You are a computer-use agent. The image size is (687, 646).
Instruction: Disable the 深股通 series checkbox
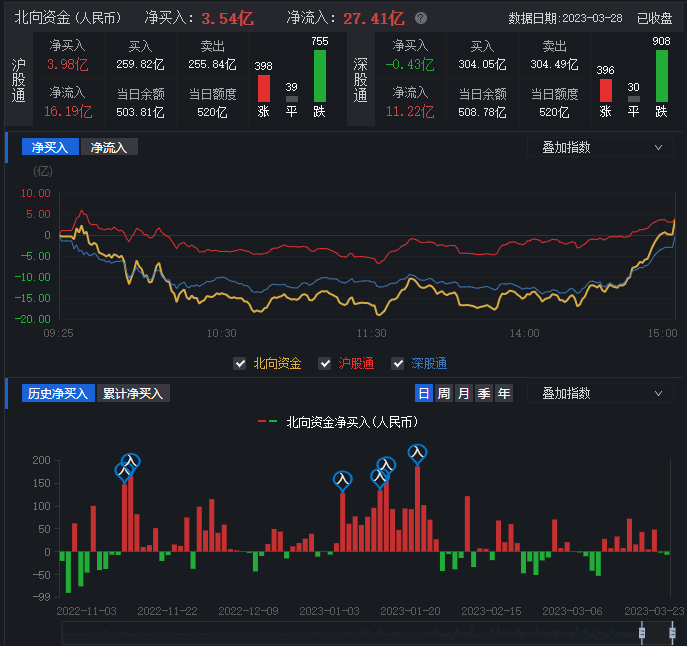(398, 364)
